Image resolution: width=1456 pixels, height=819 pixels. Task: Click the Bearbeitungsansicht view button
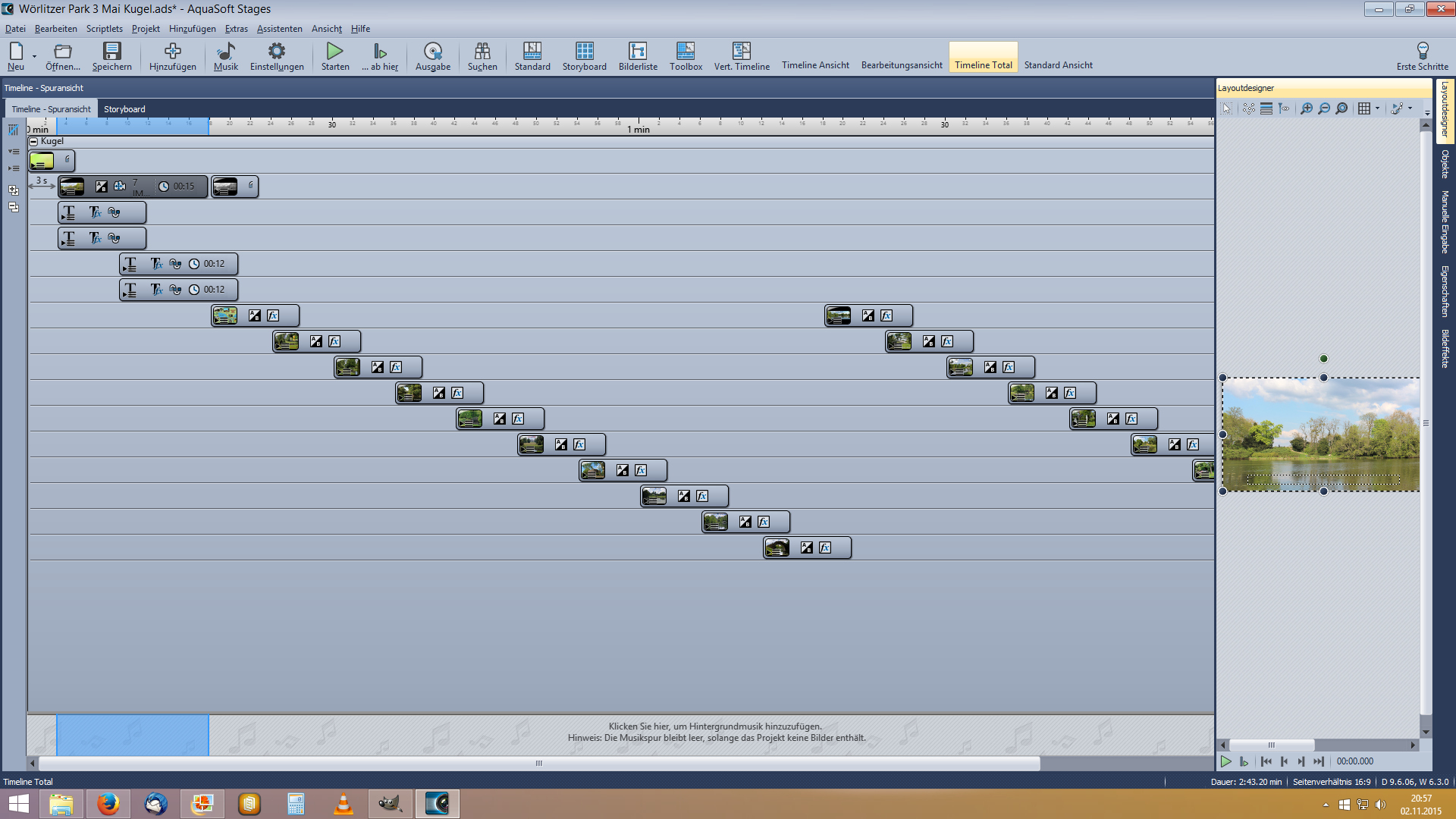pyautogui.click(x=901, y=65)
